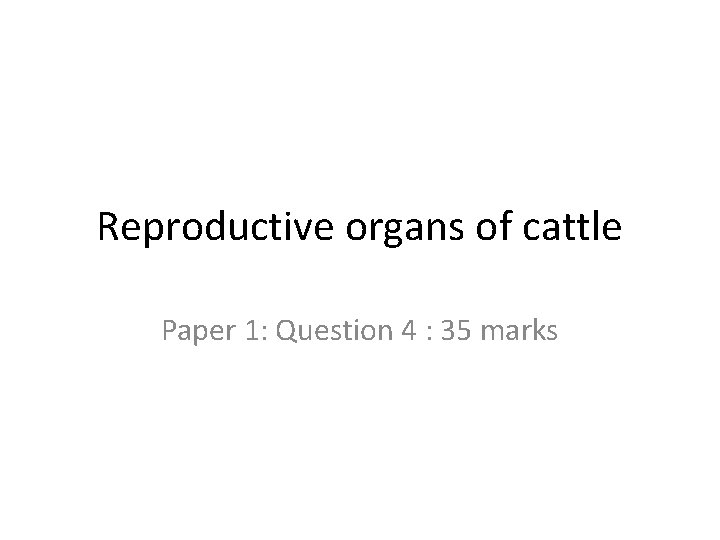
Task: Select the slide title text
Action: [x=360, y=229]
